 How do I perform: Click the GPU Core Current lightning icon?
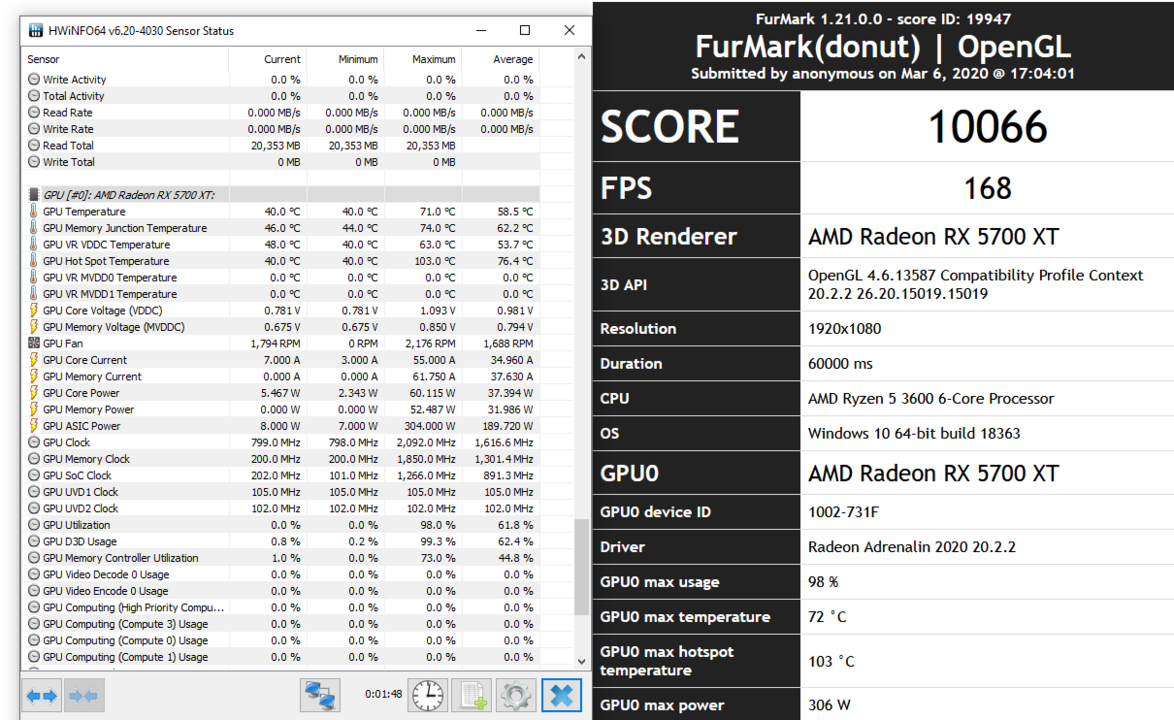(x=34, y=360)
